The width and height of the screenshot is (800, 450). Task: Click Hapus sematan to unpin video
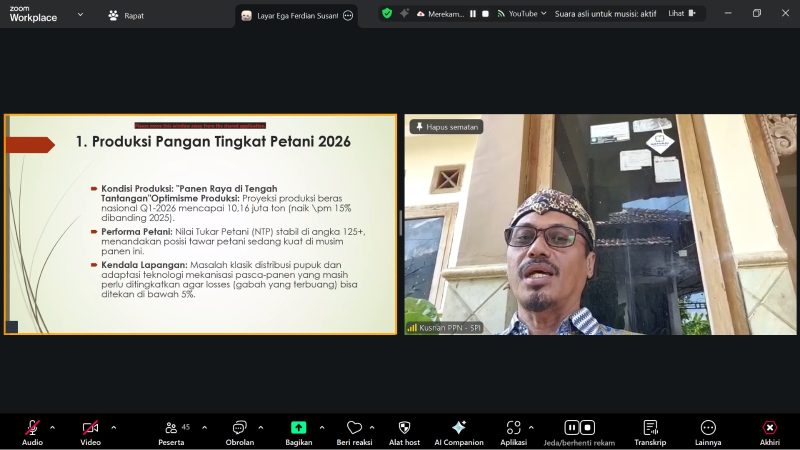pos(446,127)
